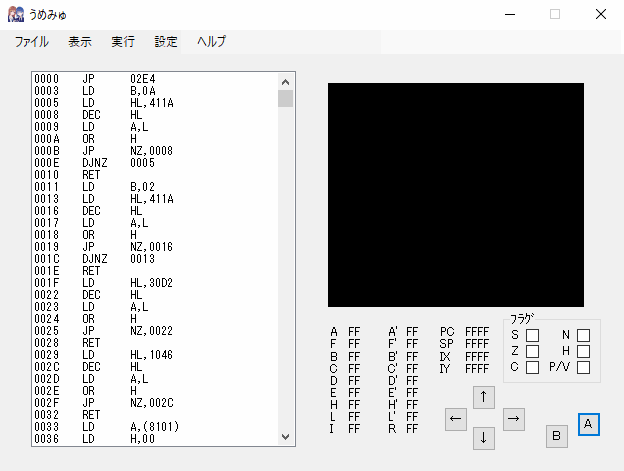Click the PC register value FFFF
The height and width of the screenshot is (471, 624).
477,332
